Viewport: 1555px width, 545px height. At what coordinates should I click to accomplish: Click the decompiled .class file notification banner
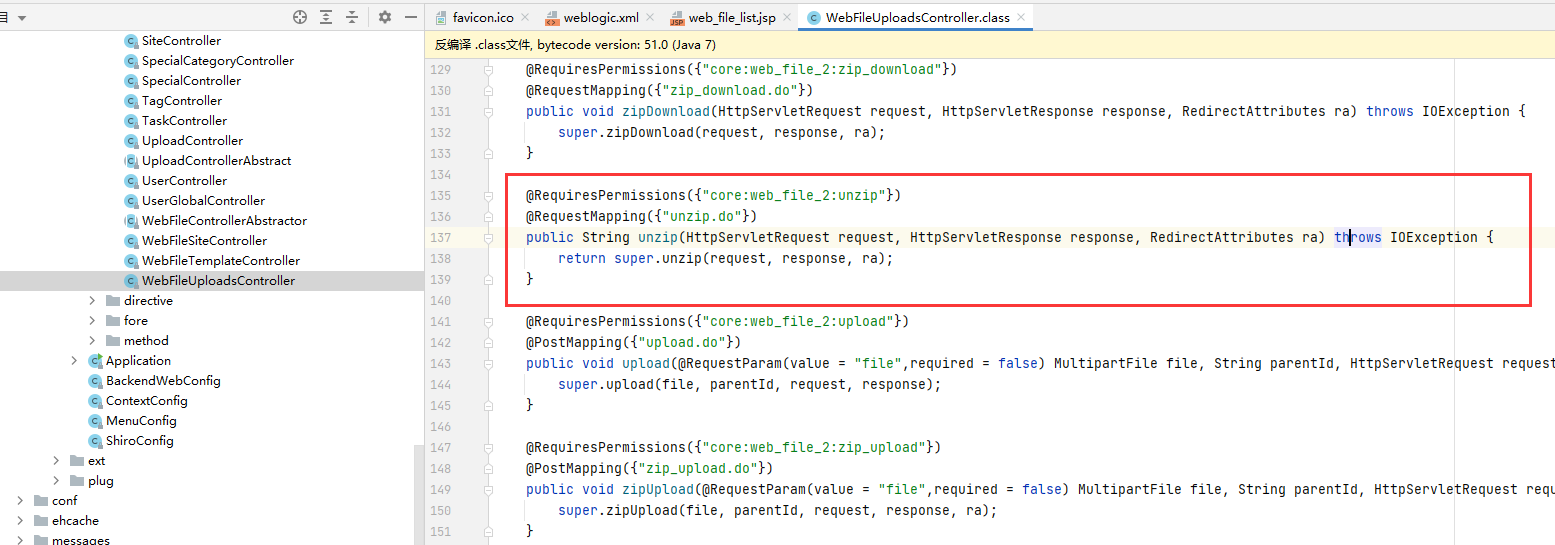click(990, 45)
